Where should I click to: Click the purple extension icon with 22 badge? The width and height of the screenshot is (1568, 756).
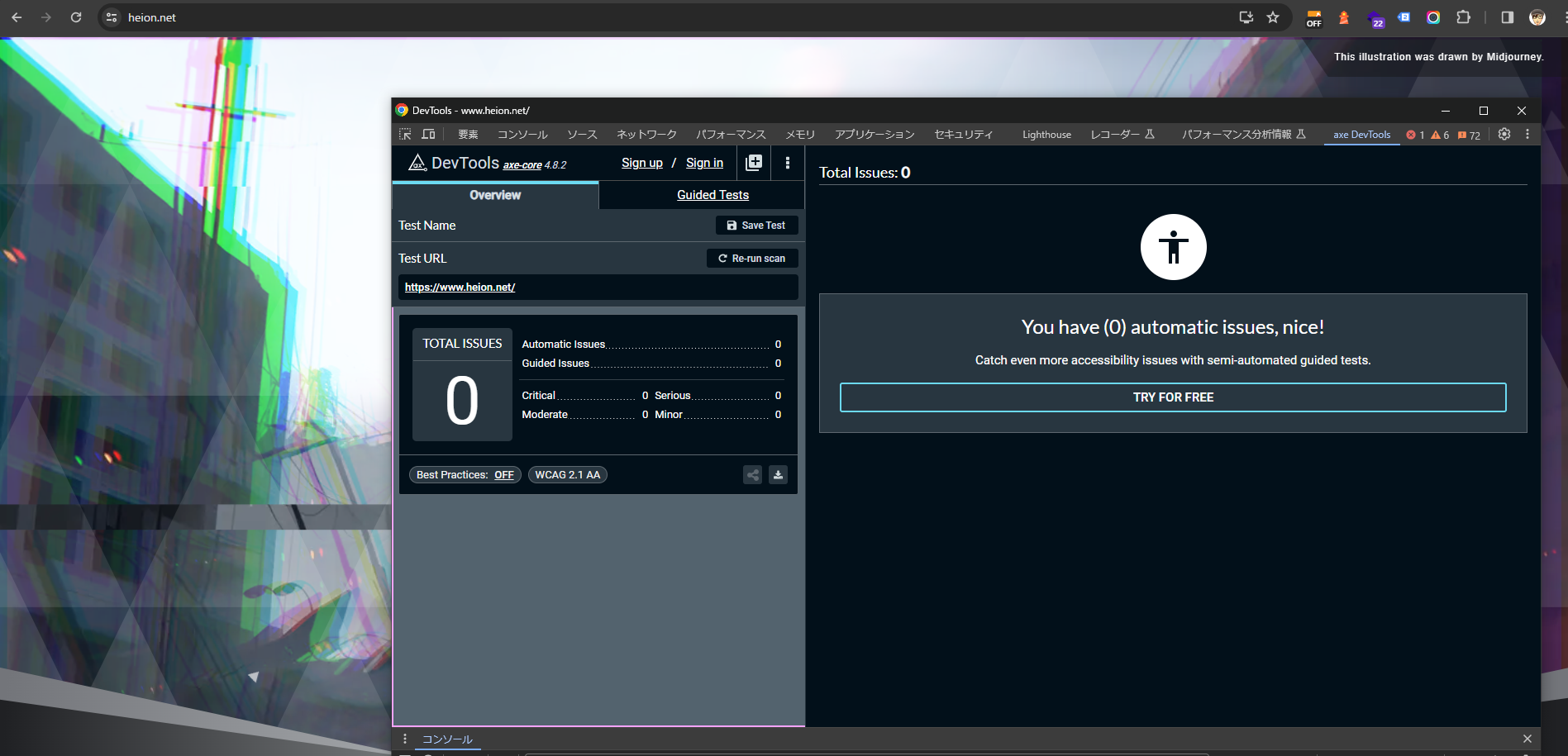click(x=1375, y=19)
